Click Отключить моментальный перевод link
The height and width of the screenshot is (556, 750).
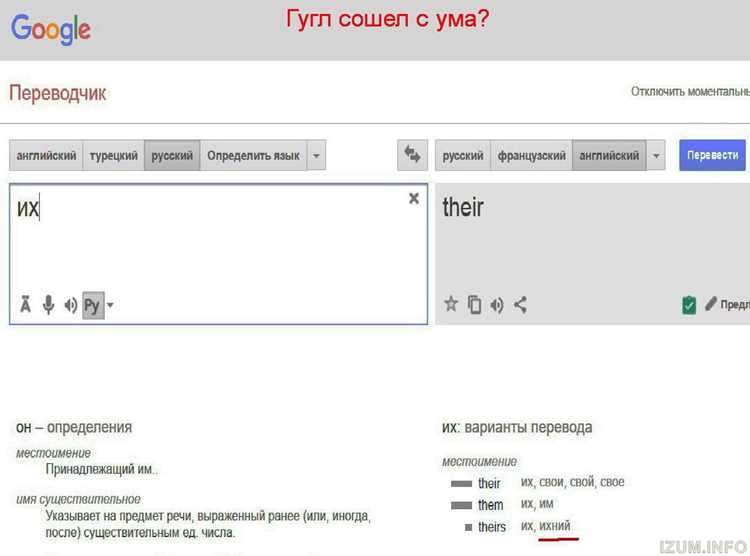pos(690,91)
